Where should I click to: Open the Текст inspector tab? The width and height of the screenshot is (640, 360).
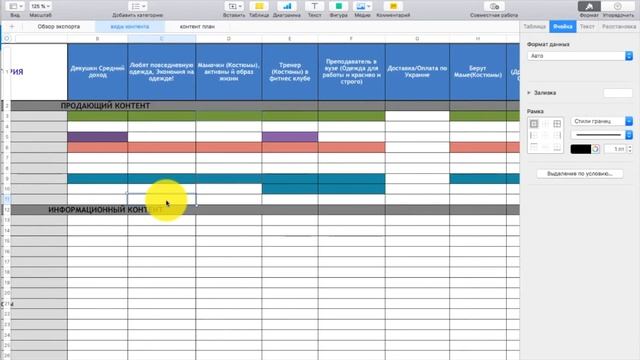(x=587, y=27)
